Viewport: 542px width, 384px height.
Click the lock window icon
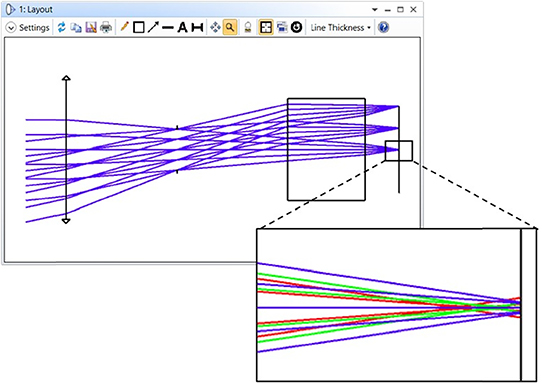pos(248,27)
